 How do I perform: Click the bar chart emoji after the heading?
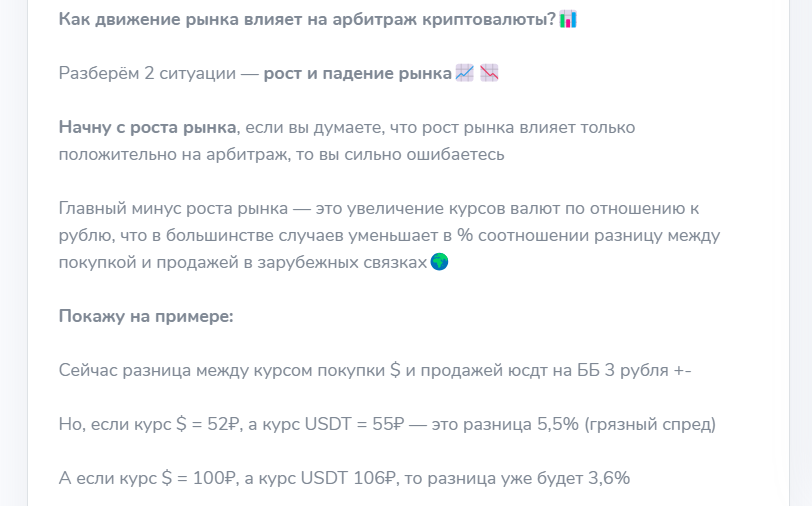pos(568,19)
